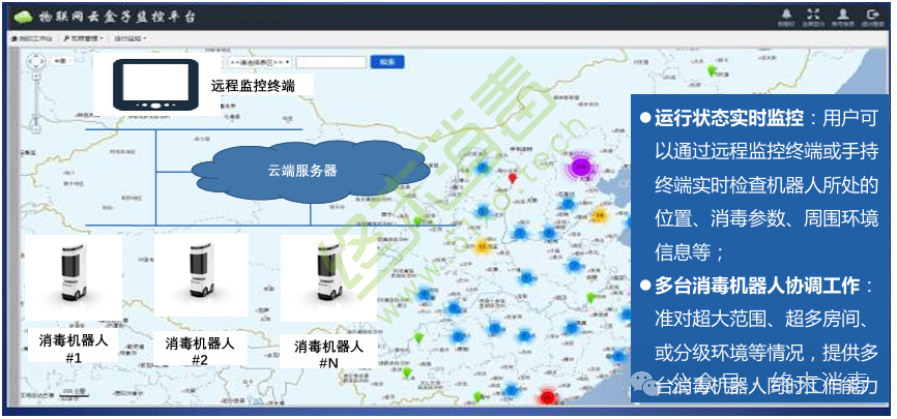This screenshot has height=419, width=897.
Task: Click the map pan direction control
Action: click(x=36, y=61)
